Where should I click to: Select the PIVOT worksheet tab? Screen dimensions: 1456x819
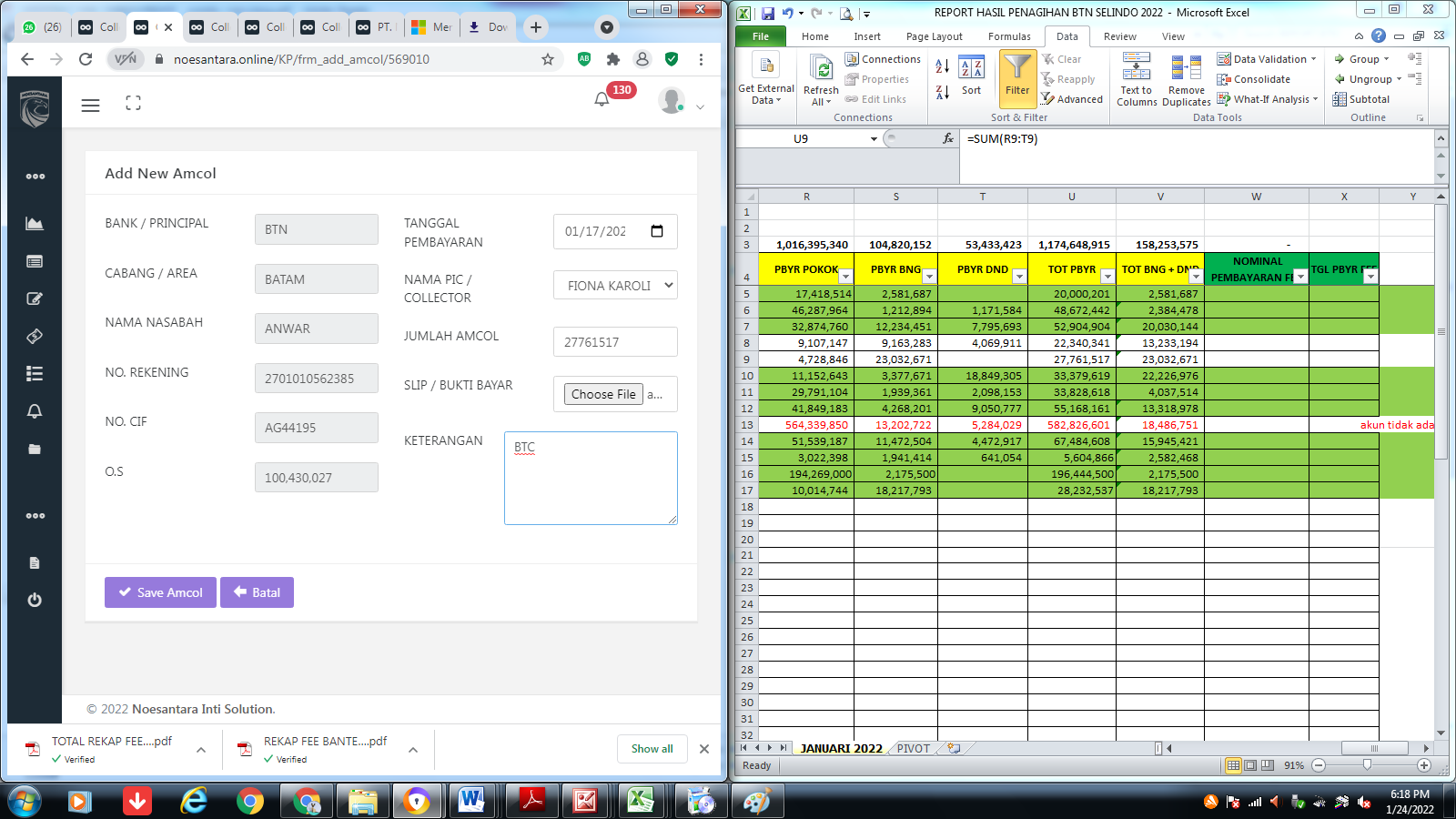click(913, 749)
